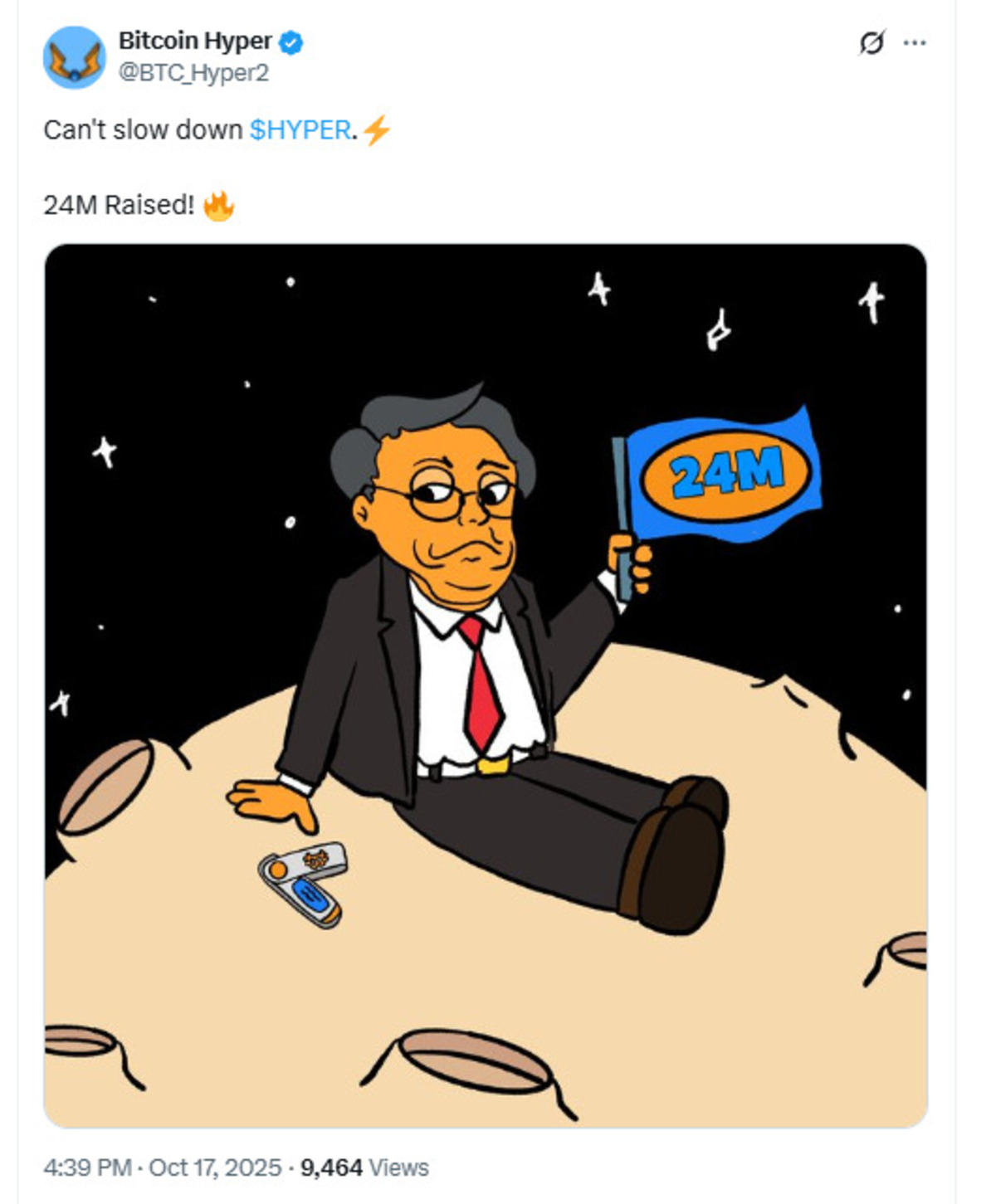Open the Bitcoin Hyper display name
Image resolution: width=996 pixels, height=1204 pixels.
coord(195,41)
